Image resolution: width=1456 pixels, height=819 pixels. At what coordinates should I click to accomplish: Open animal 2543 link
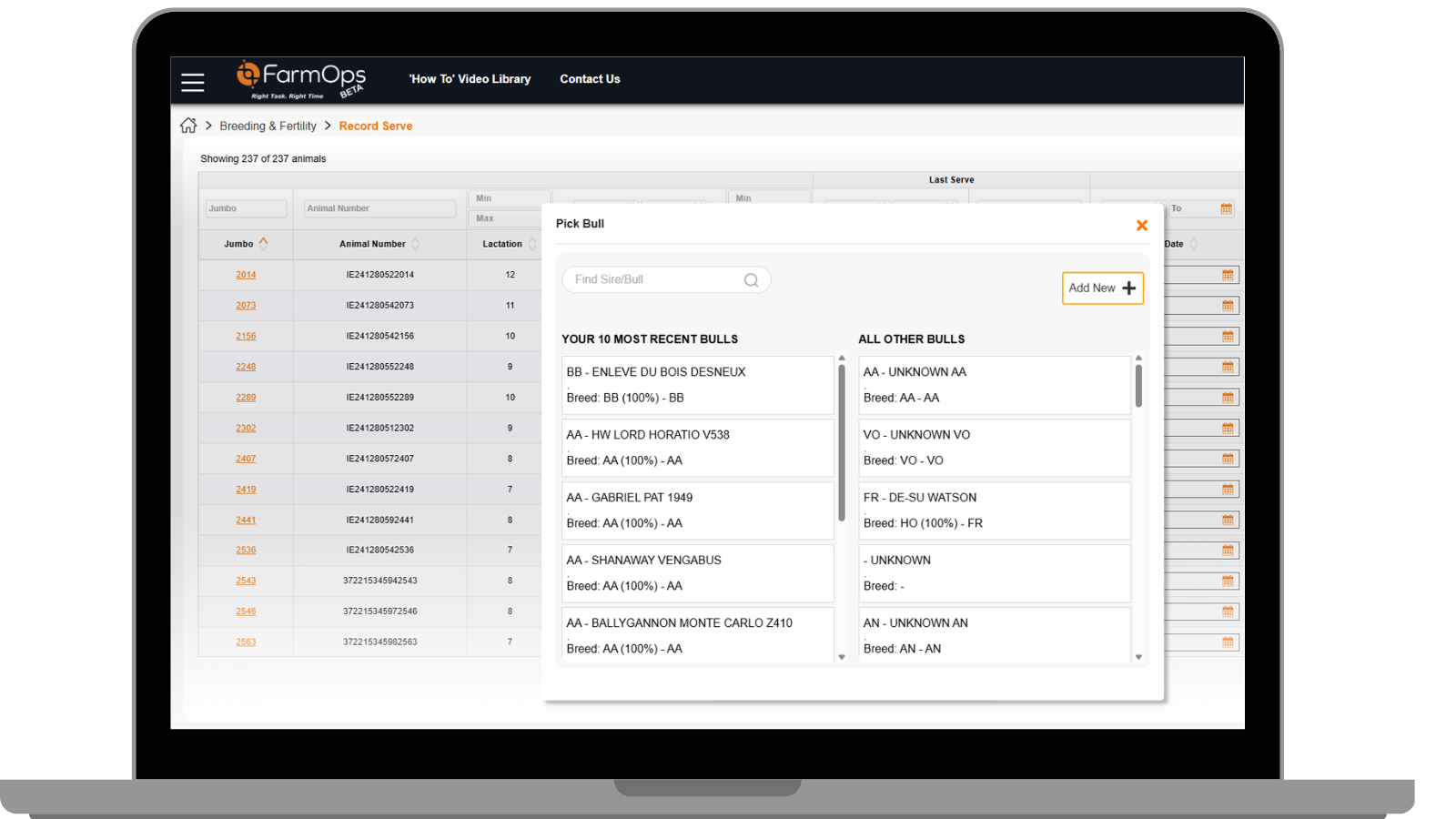pyautogui.click(x=246, y=581)
